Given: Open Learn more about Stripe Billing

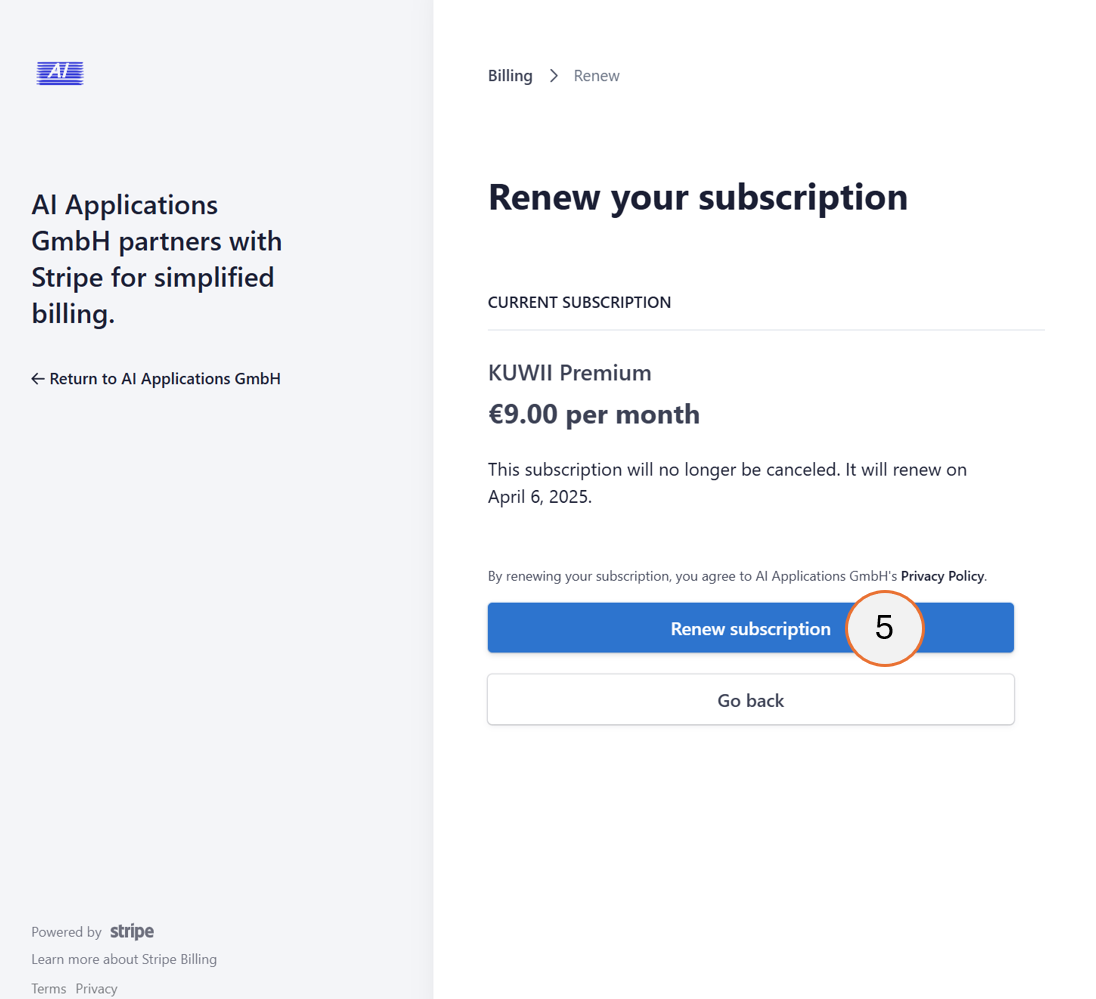Looking at the screenshot, I should pyautogui.click(x=123, y=959).
